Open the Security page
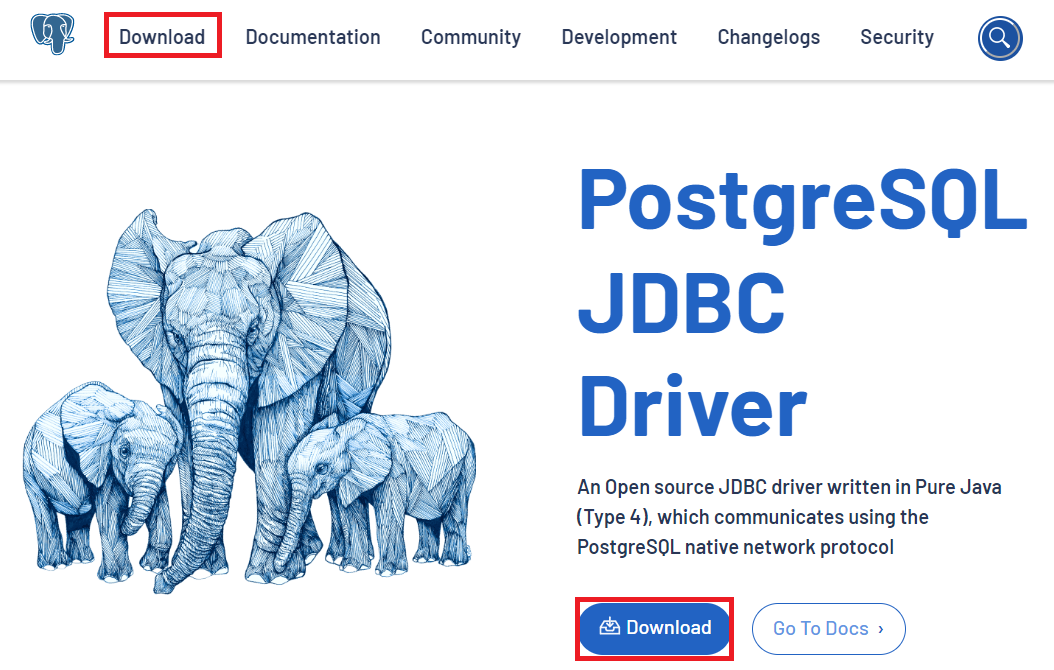The height and width of the screenshot is (670, 1054). (897, 36)
